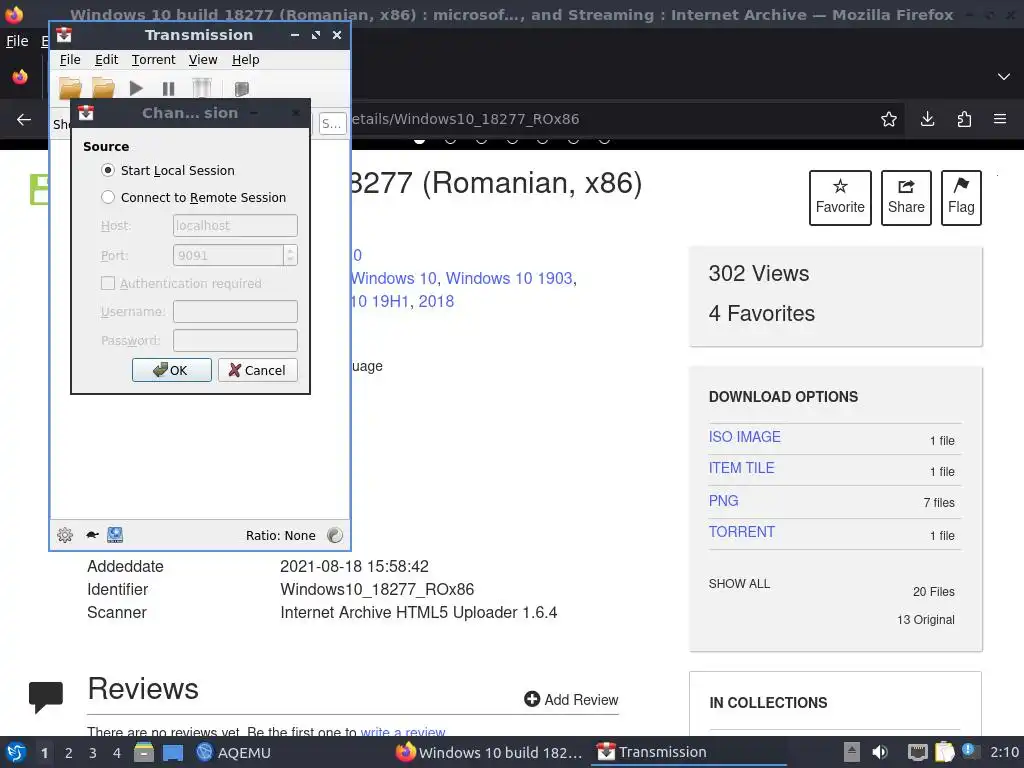
Task: Open Transmission's Torrent menu
Action: point(153,59)
